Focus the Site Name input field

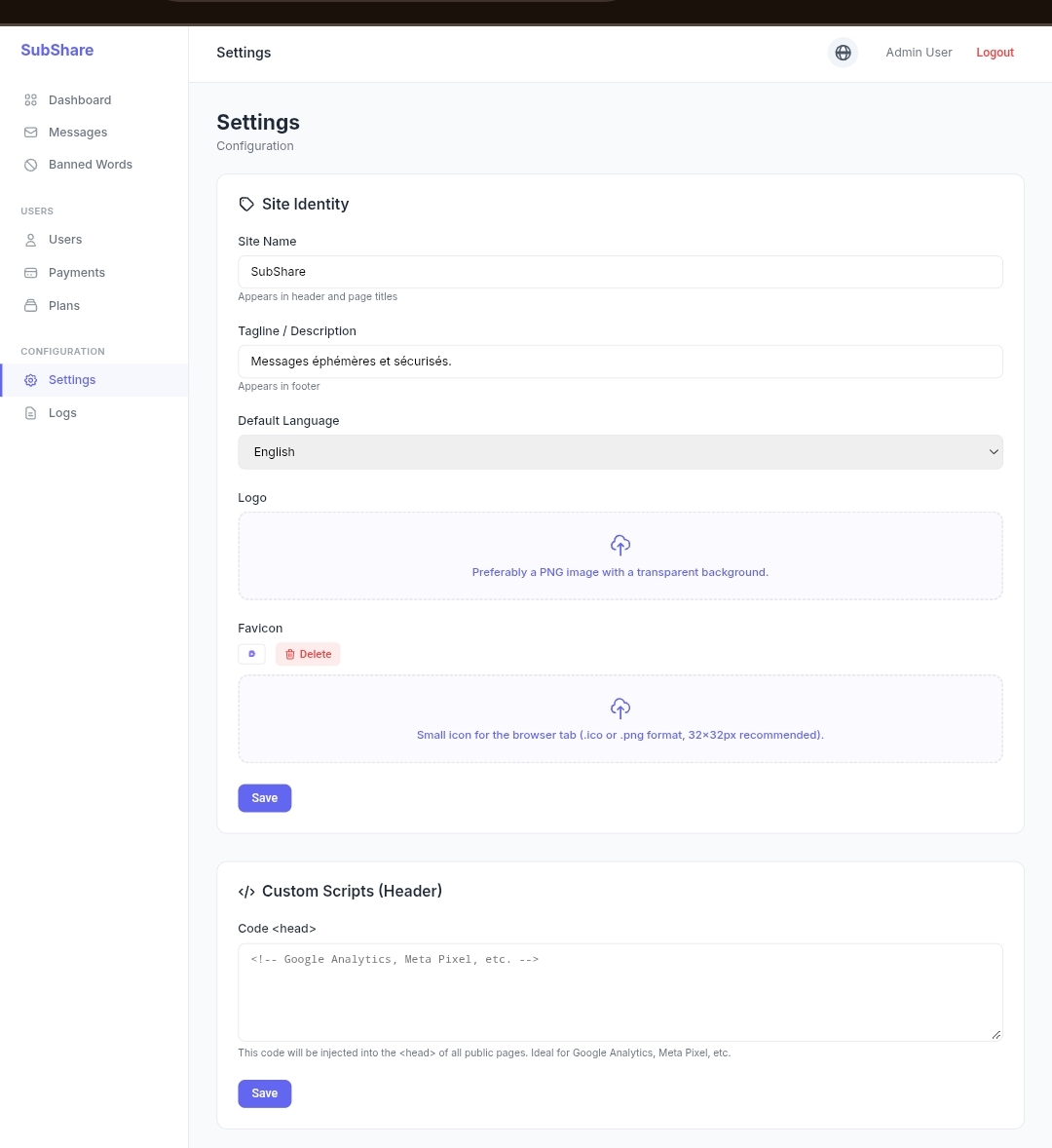(620, 272)
